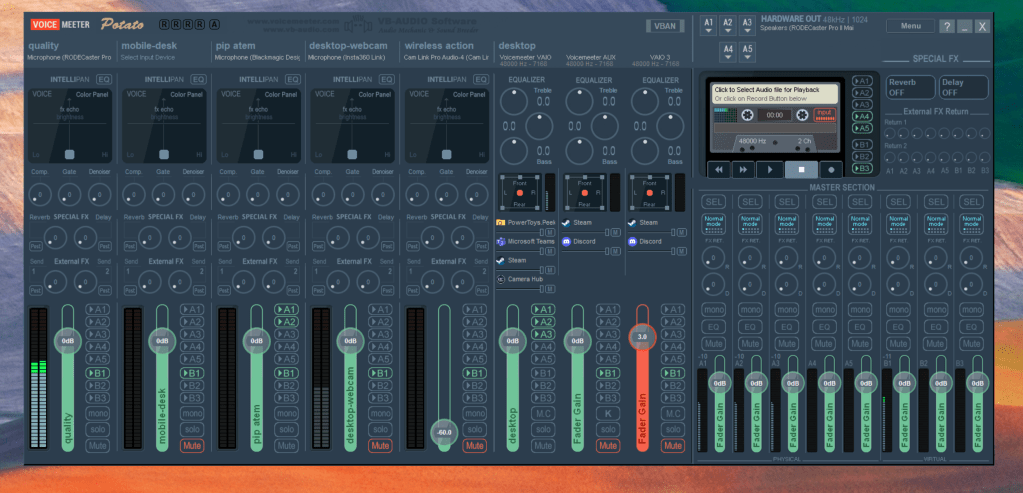Open the A4 hardware out device dropdown
The image size is (1023, 493).
click(x=728, y=52)
